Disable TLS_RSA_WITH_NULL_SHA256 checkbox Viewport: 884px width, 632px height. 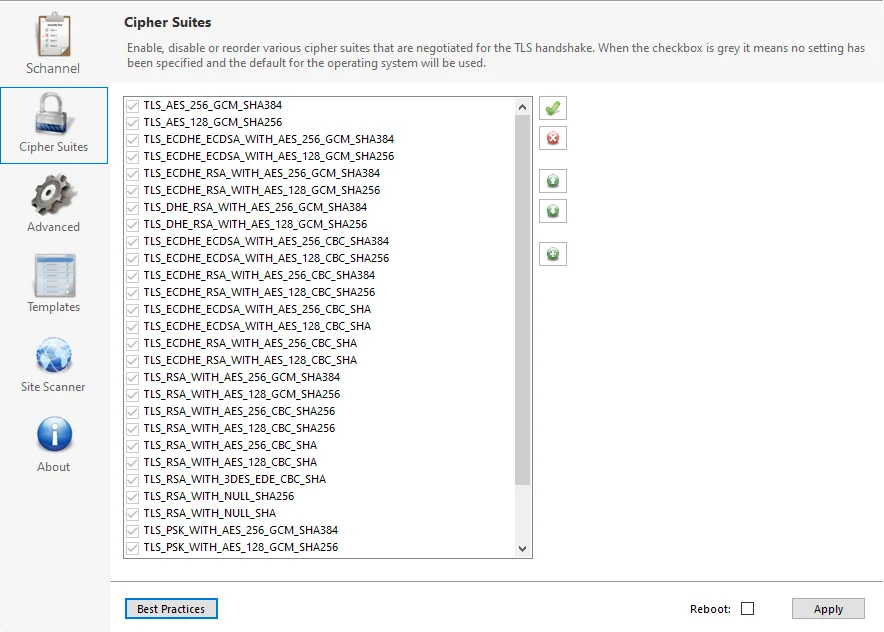[132, 496]
